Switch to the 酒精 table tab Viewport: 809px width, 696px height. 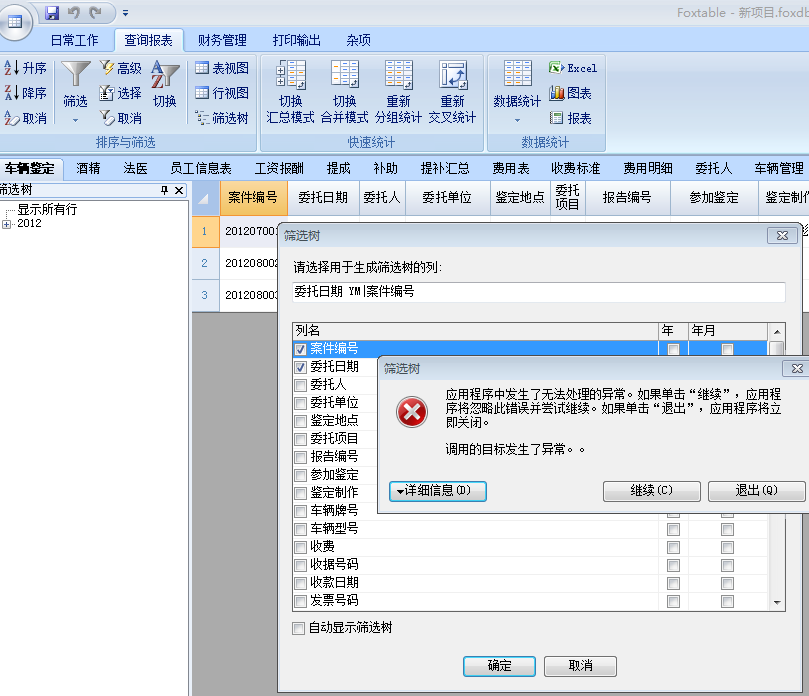click(x=88, y=168)
